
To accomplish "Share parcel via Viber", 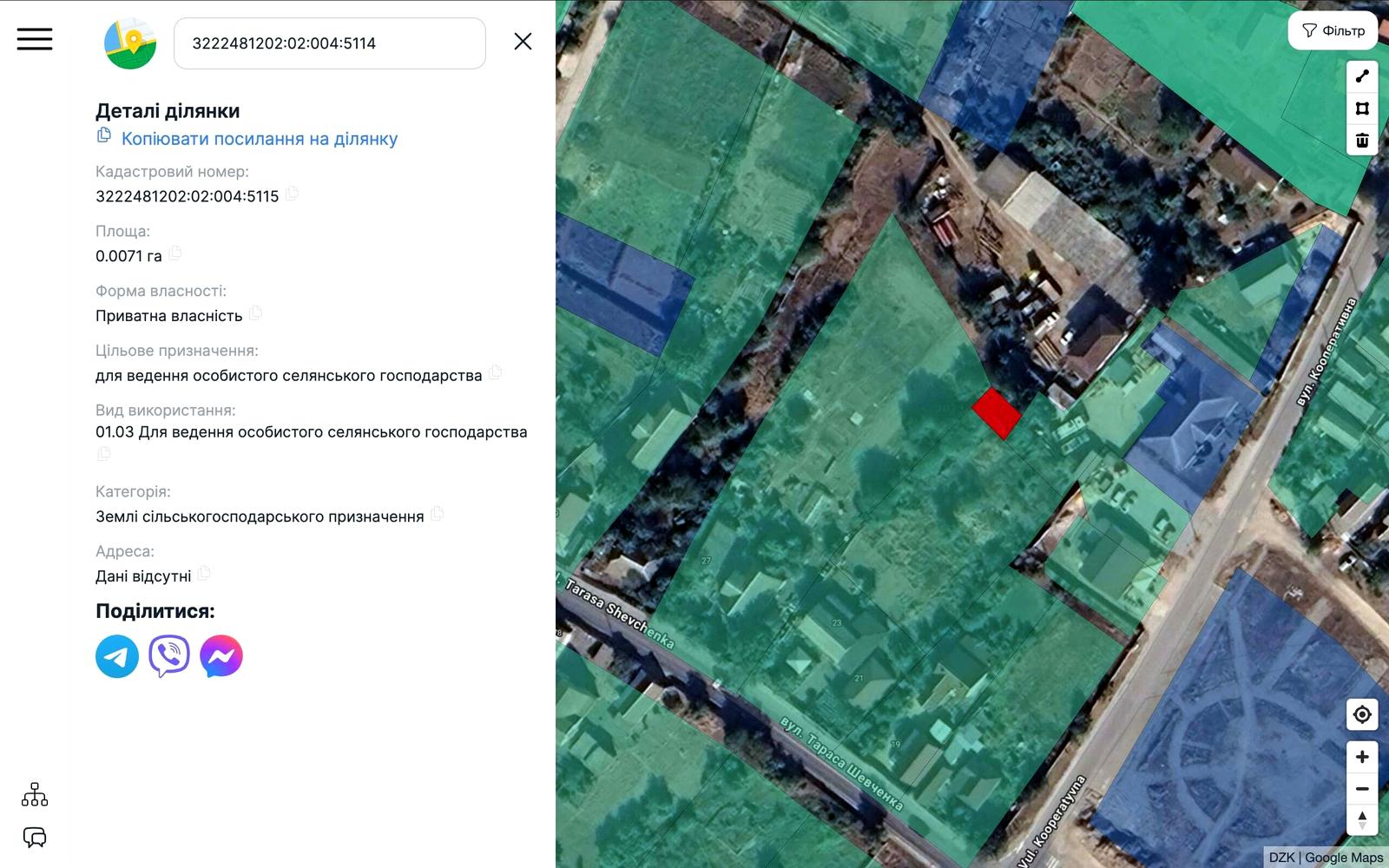I will (x=169, y=656).
